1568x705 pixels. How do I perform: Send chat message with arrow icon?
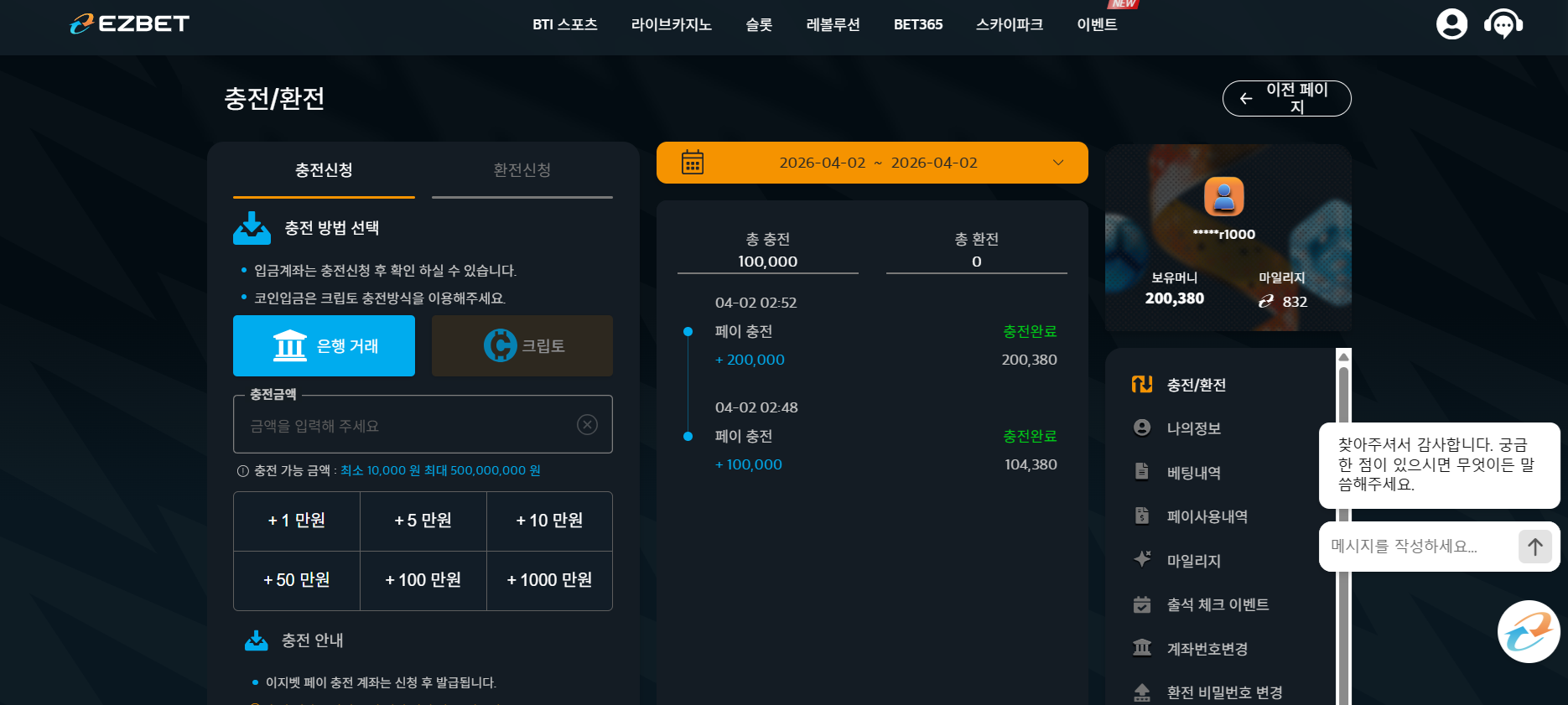[1535, 547]
